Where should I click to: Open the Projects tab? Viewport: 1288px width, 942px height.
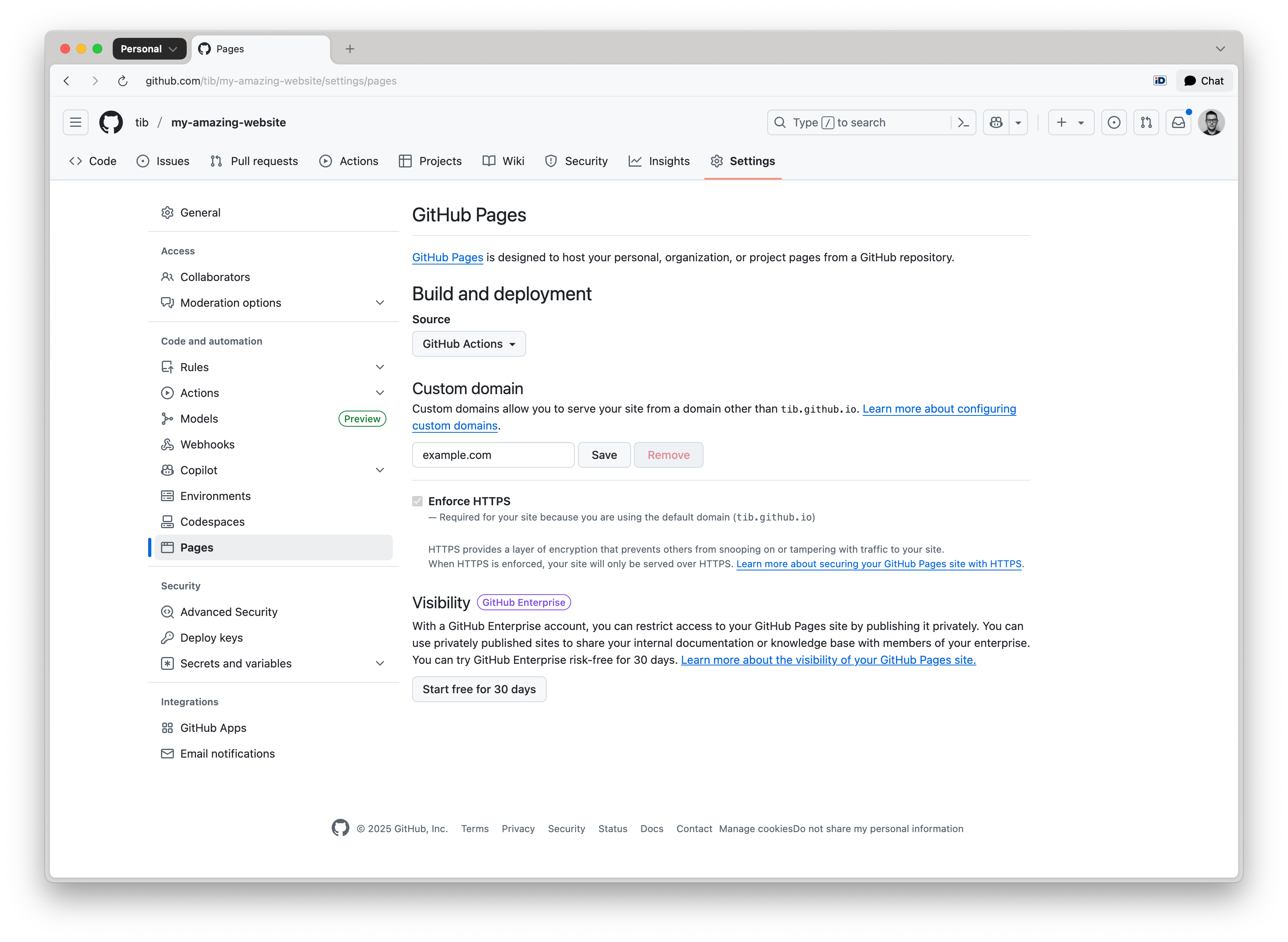[x=430, y=161]
